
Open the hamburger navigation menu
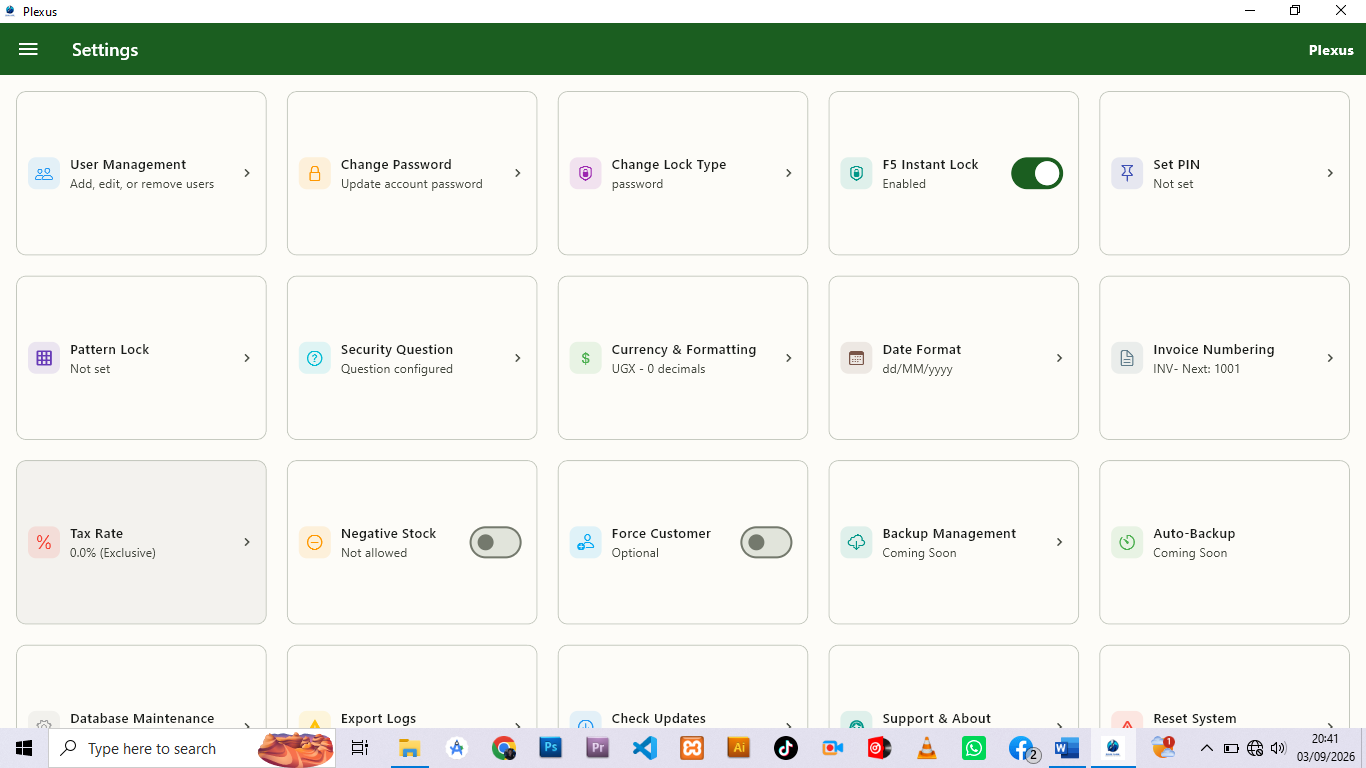click(28, 49)
